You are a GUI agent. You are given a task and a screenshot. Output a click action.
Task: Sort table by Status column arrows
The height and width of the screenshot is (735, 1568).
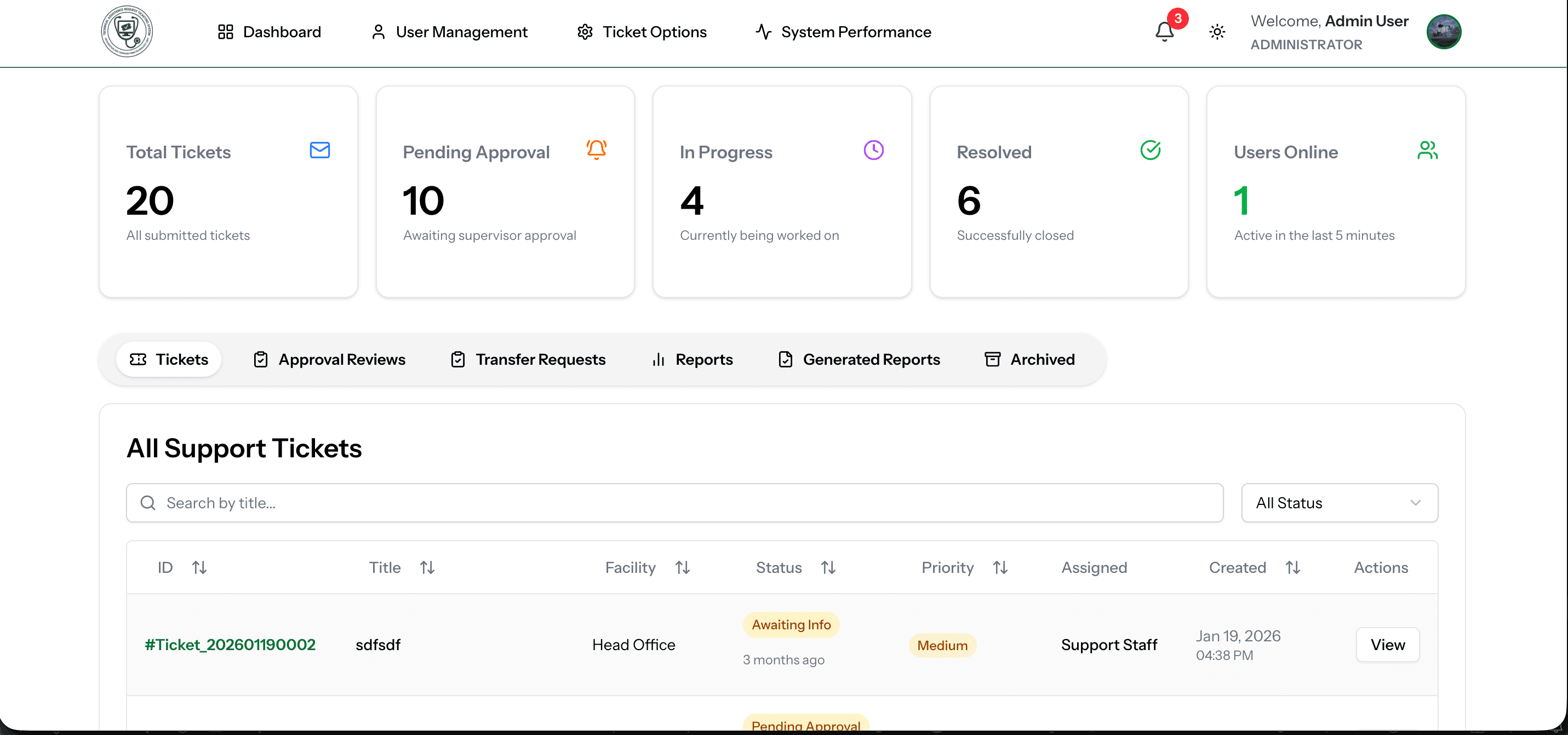(828, 567)
